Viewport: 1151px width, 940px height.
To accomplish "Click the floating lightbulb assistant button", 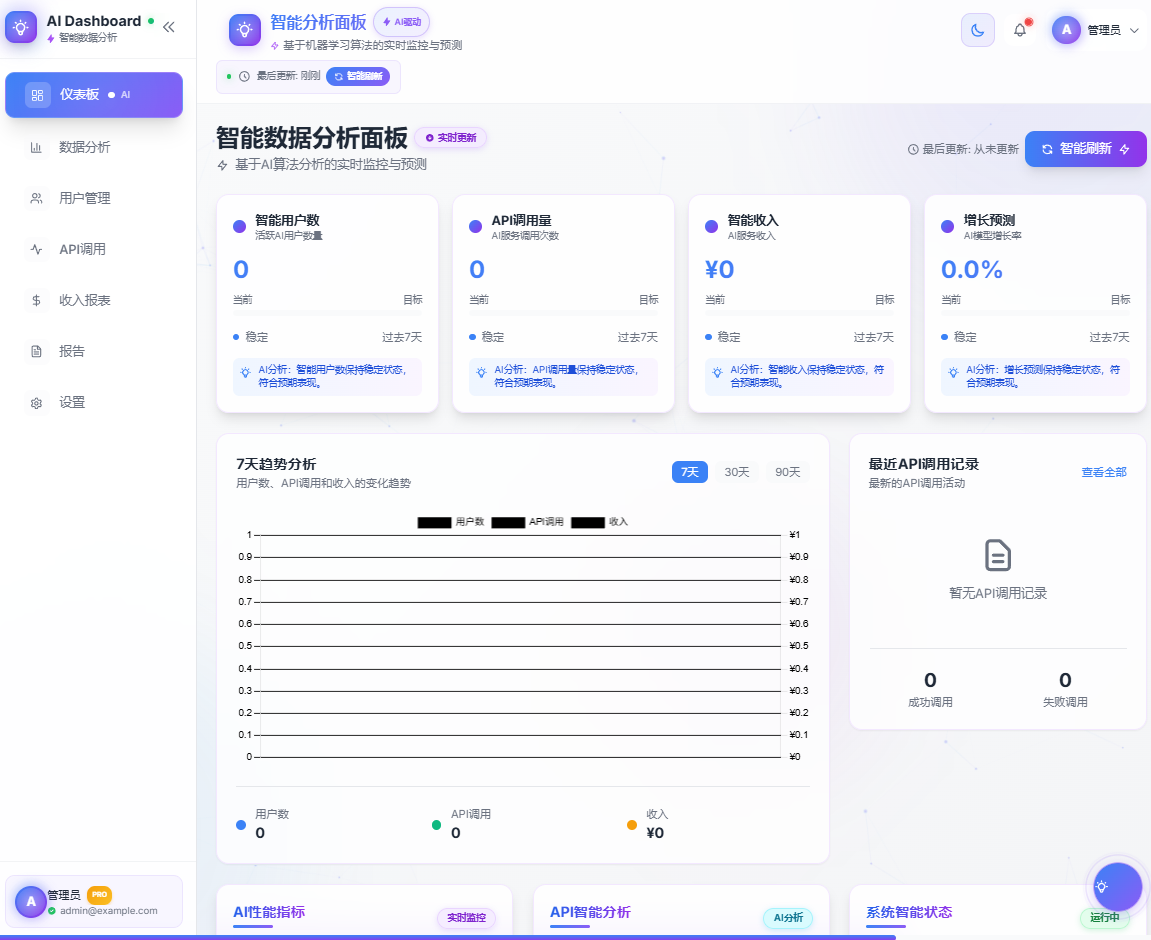I will click(1115, 886).
